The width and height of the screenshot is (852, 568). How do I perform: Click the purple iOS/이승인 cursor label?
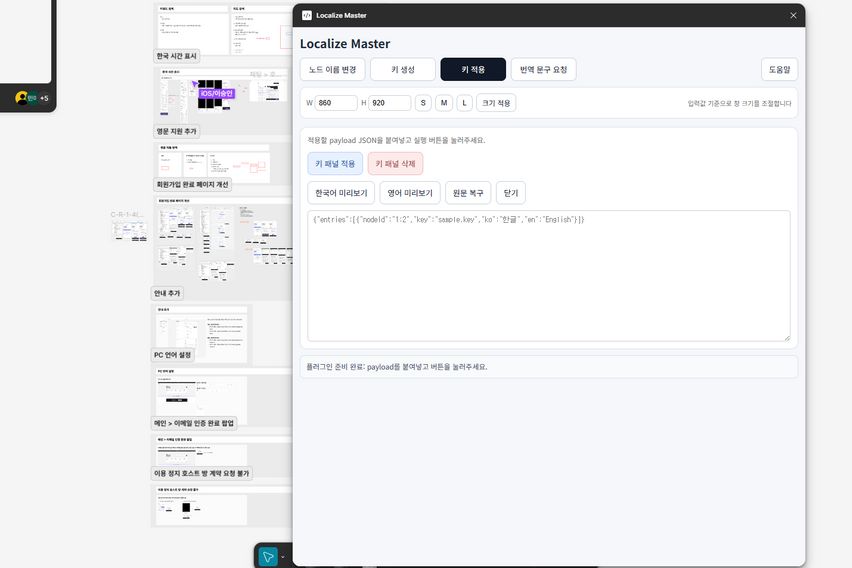[217, 93]
